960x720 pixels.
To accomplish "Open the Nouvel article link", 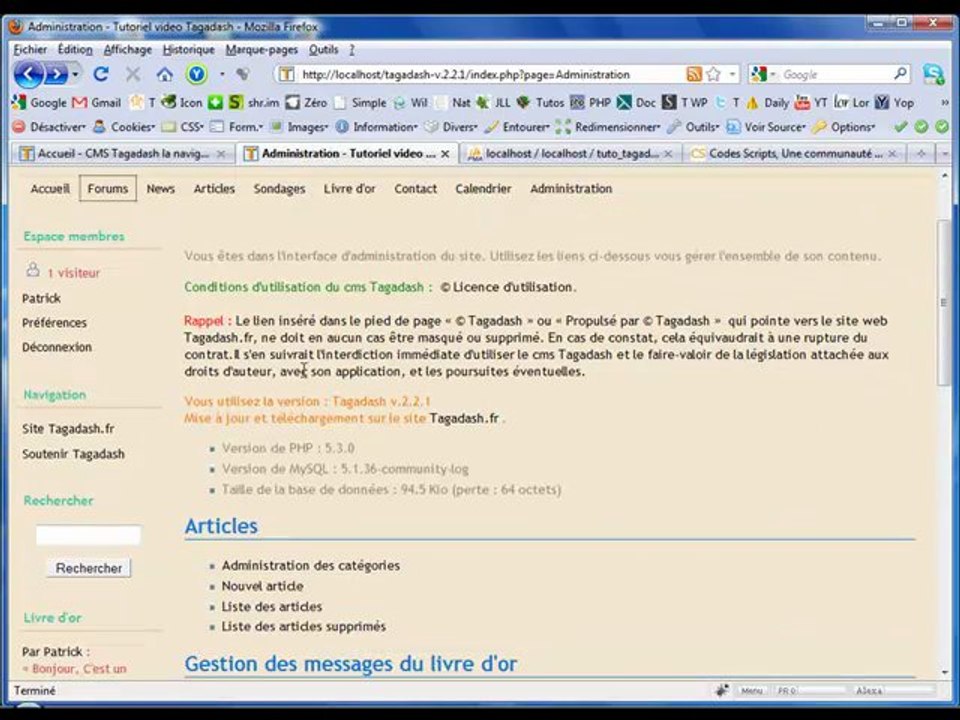I will [262, 586].
